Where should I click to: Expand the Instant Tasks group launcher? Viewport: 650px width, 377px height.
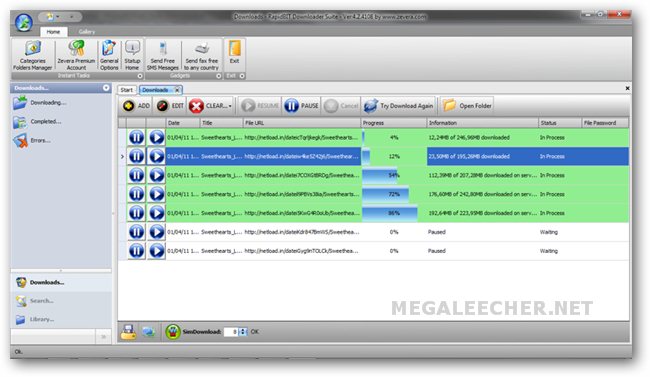(140, 76)
